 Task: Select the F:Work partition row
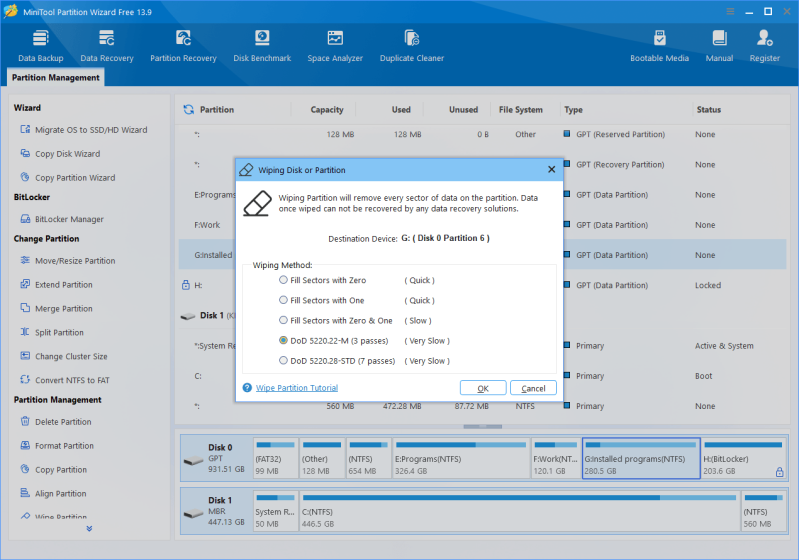tap(482, 225)
